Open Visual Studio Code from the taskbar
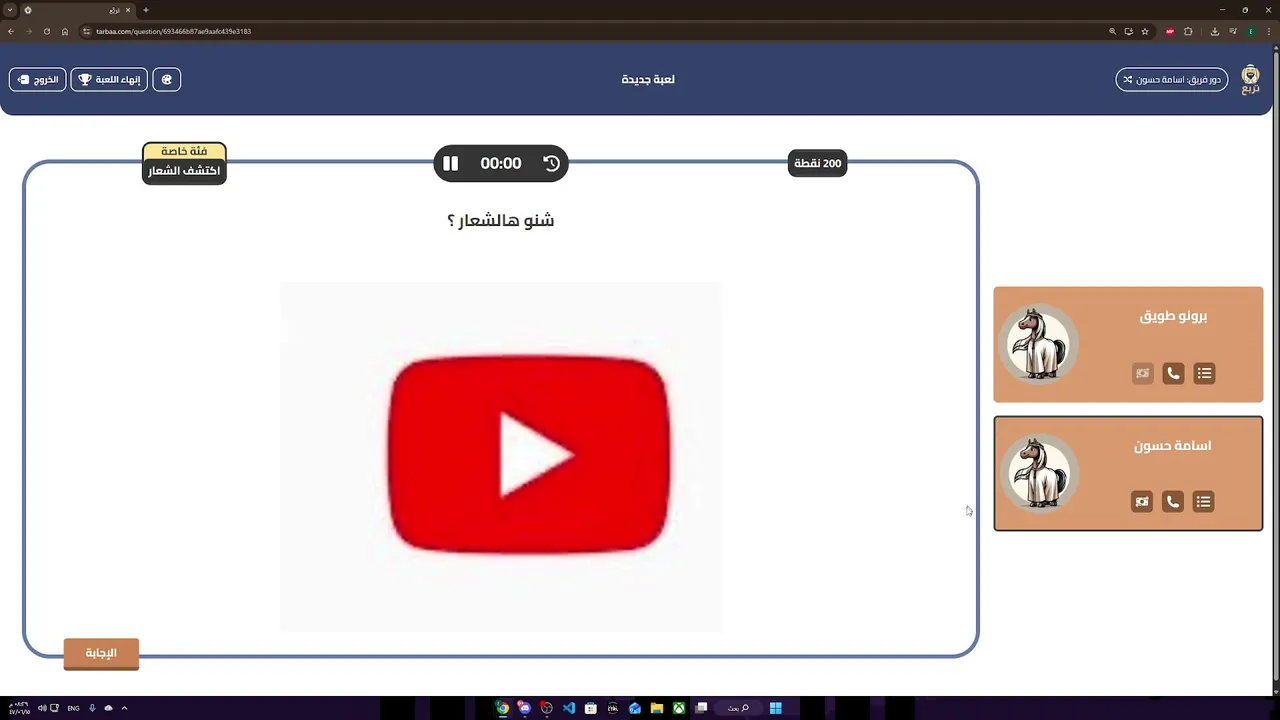Viewport: 1280px width, 720px height. tap(568, 708)
